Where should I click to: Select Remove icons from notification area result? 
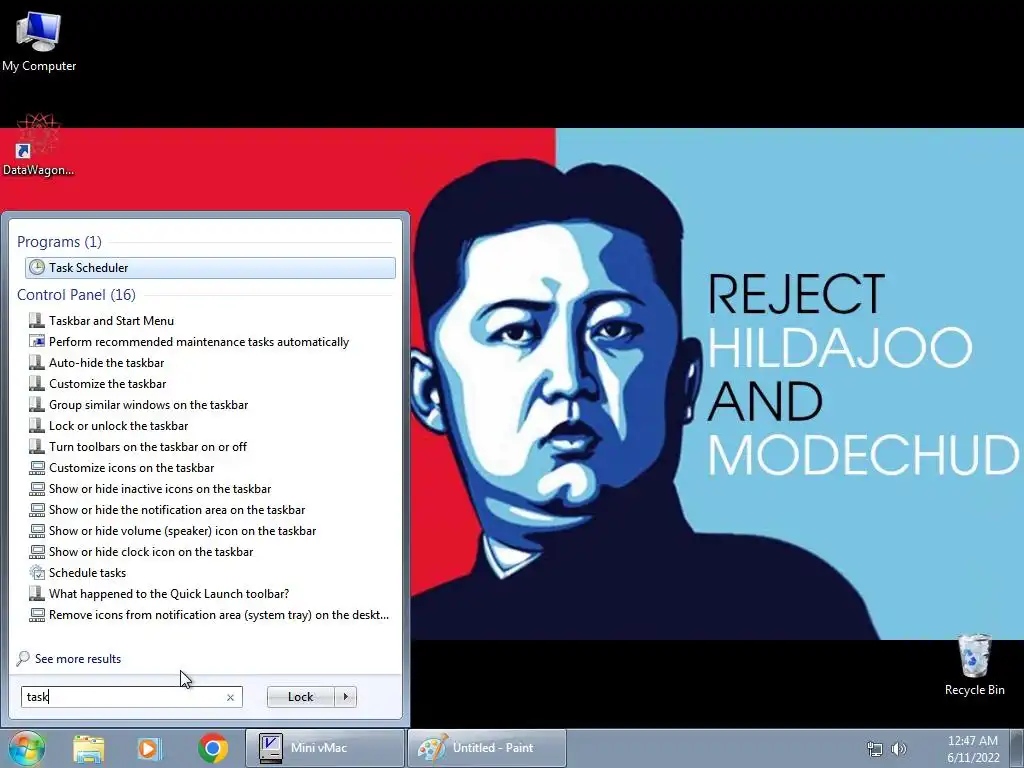[218, 615]
